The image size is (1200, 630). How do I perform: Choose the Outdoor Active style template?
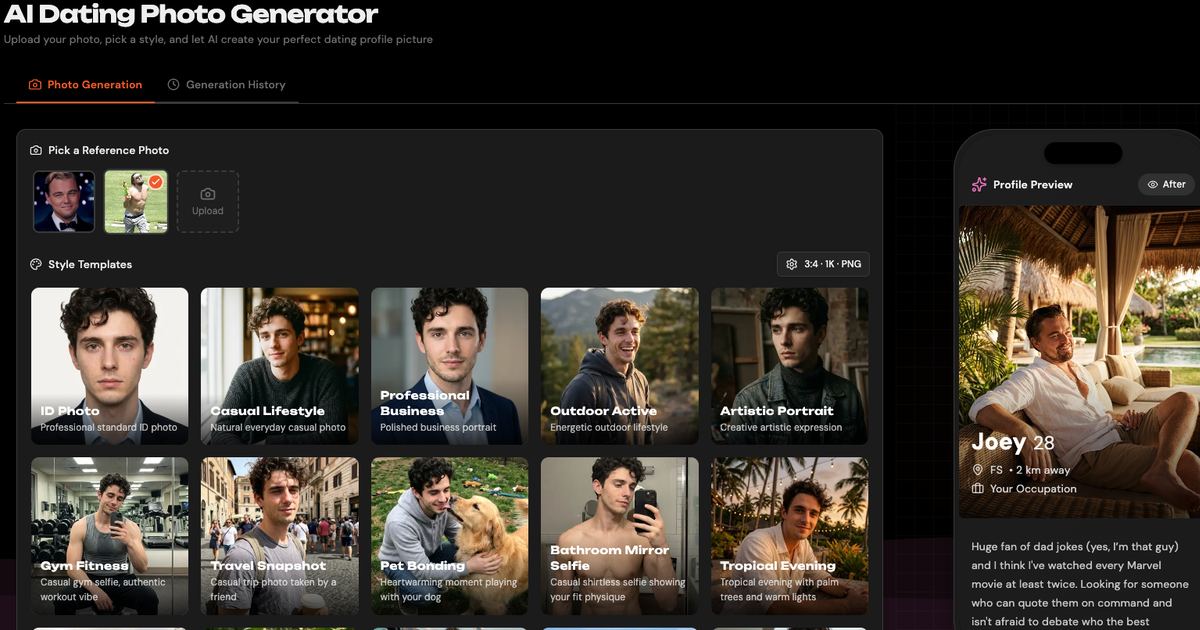coord(620,366)
